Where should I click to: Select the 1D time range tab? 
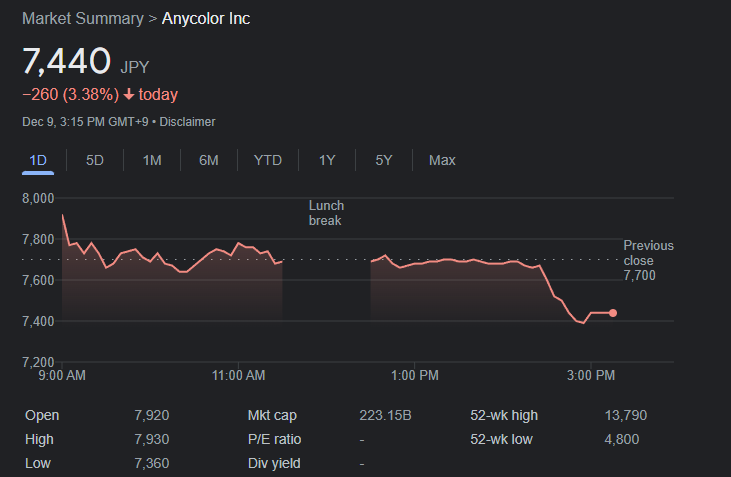(x=38, y=160)
